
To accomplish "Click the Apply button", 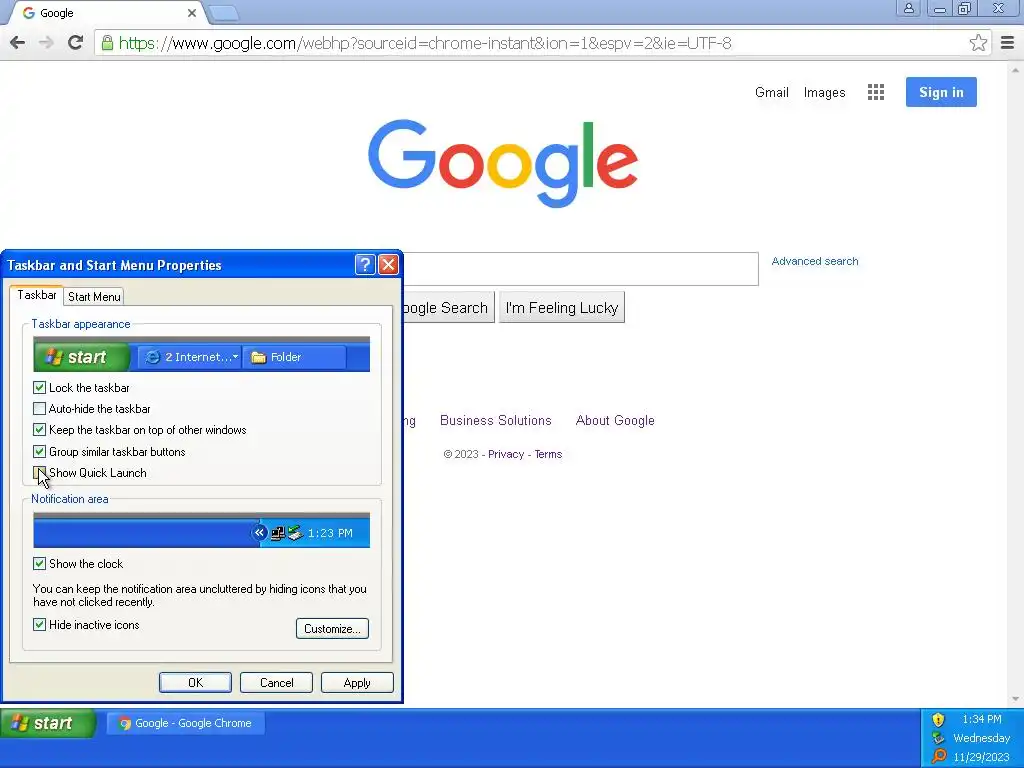I will click(357, 682).
